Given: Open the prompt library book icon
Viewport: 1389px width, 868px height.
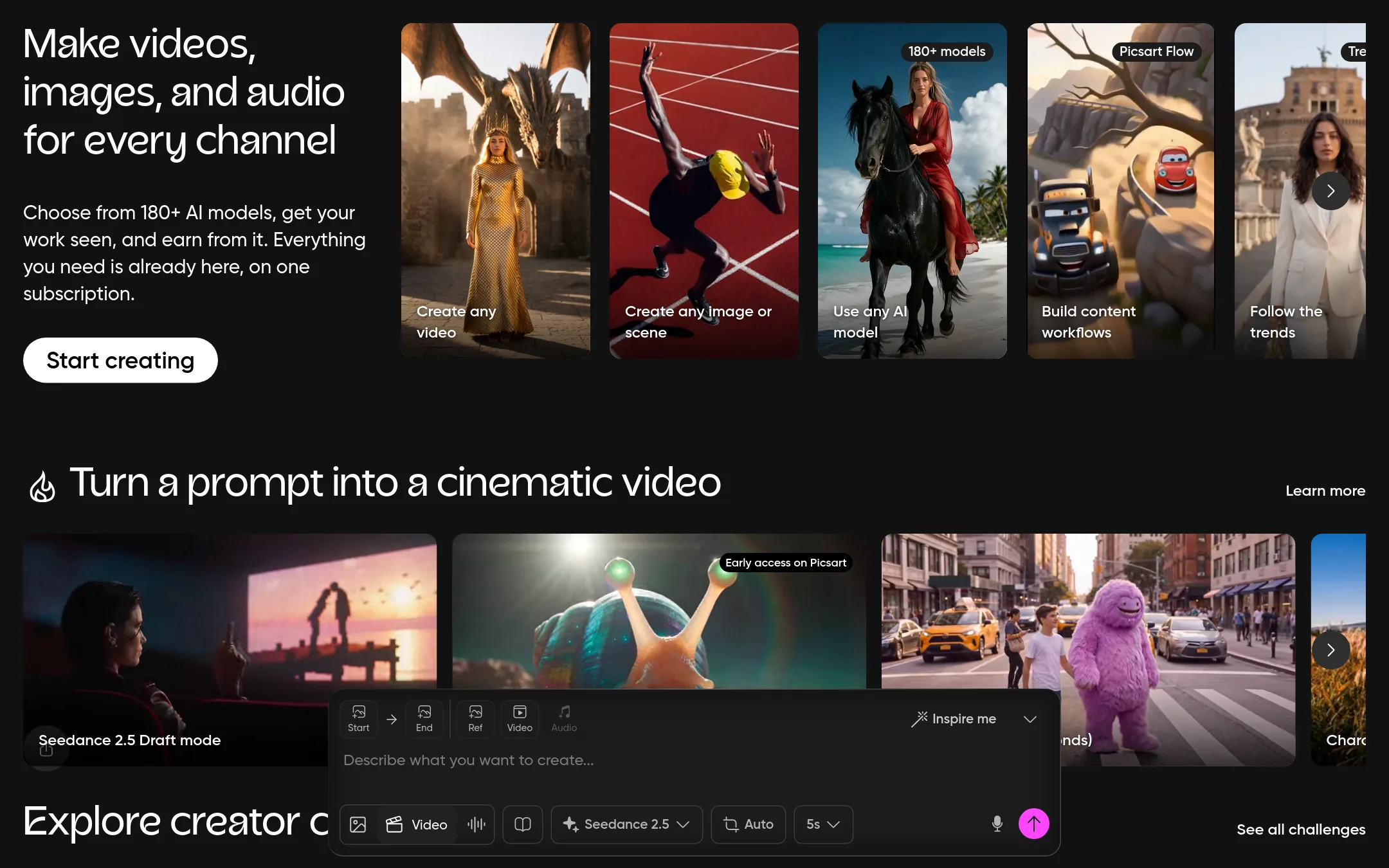Looking at the screenshot, I should pos(523,824).
